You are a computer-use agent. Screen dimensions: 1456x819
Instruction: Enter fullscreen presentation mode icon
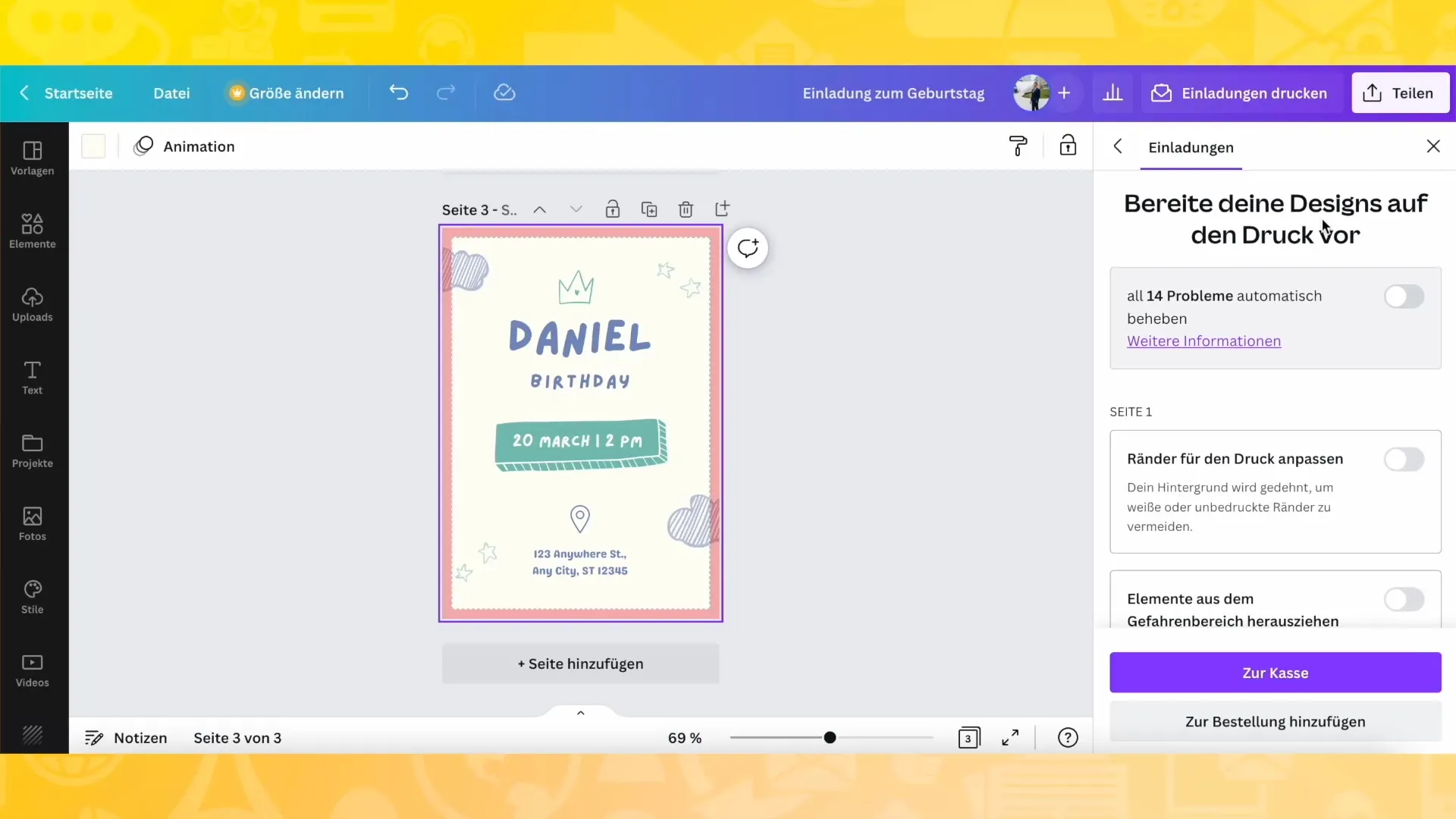[1010, 738]
